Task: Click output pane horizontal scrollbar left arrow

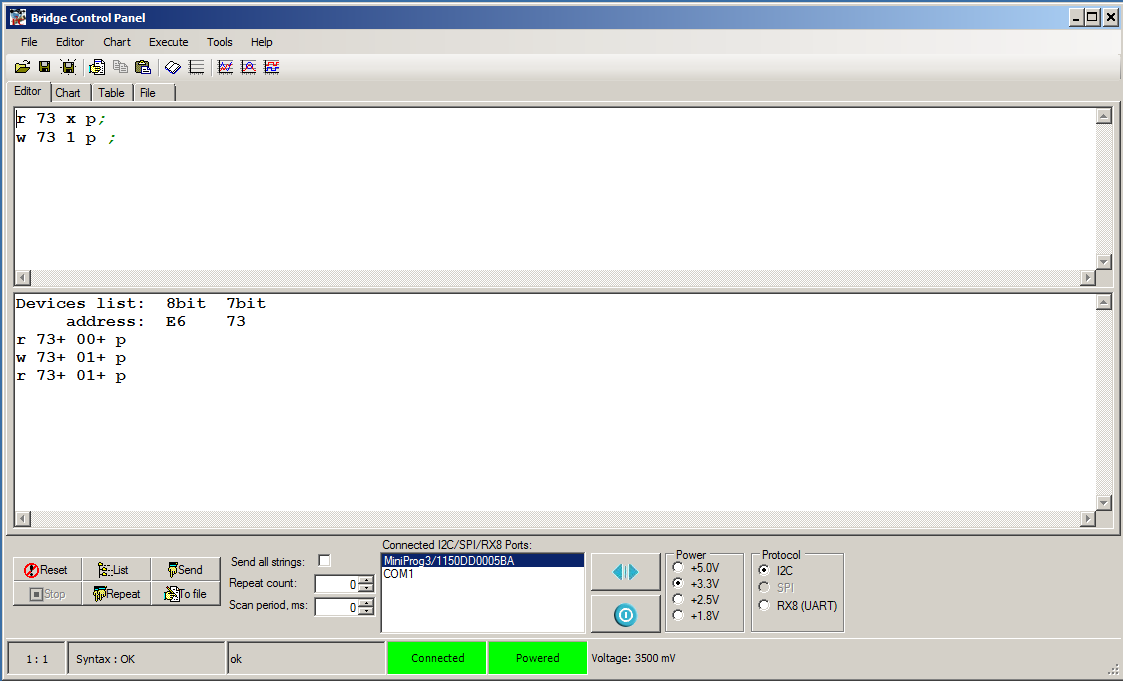Action: click(x=23, y=518)
